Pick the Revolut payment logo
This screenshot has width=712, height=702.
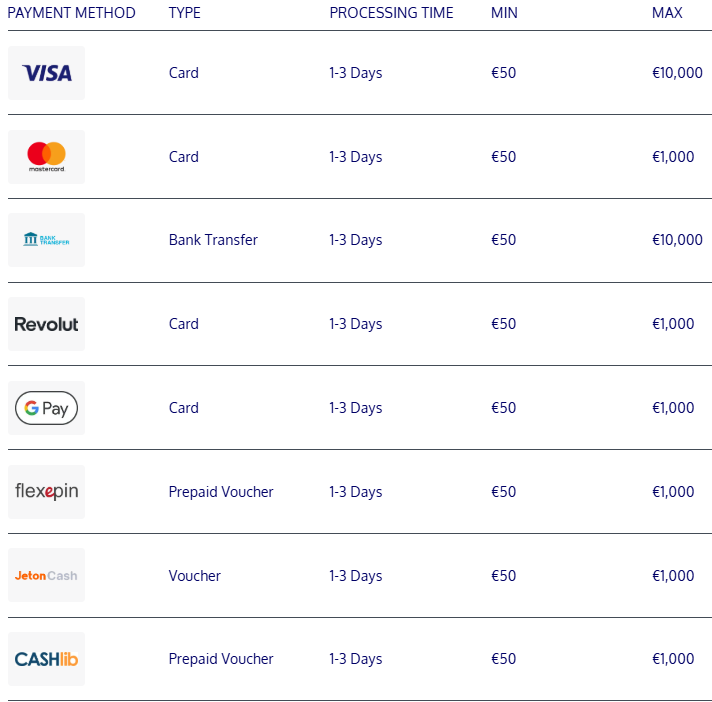pyautogui.click(x=46, y=324)
